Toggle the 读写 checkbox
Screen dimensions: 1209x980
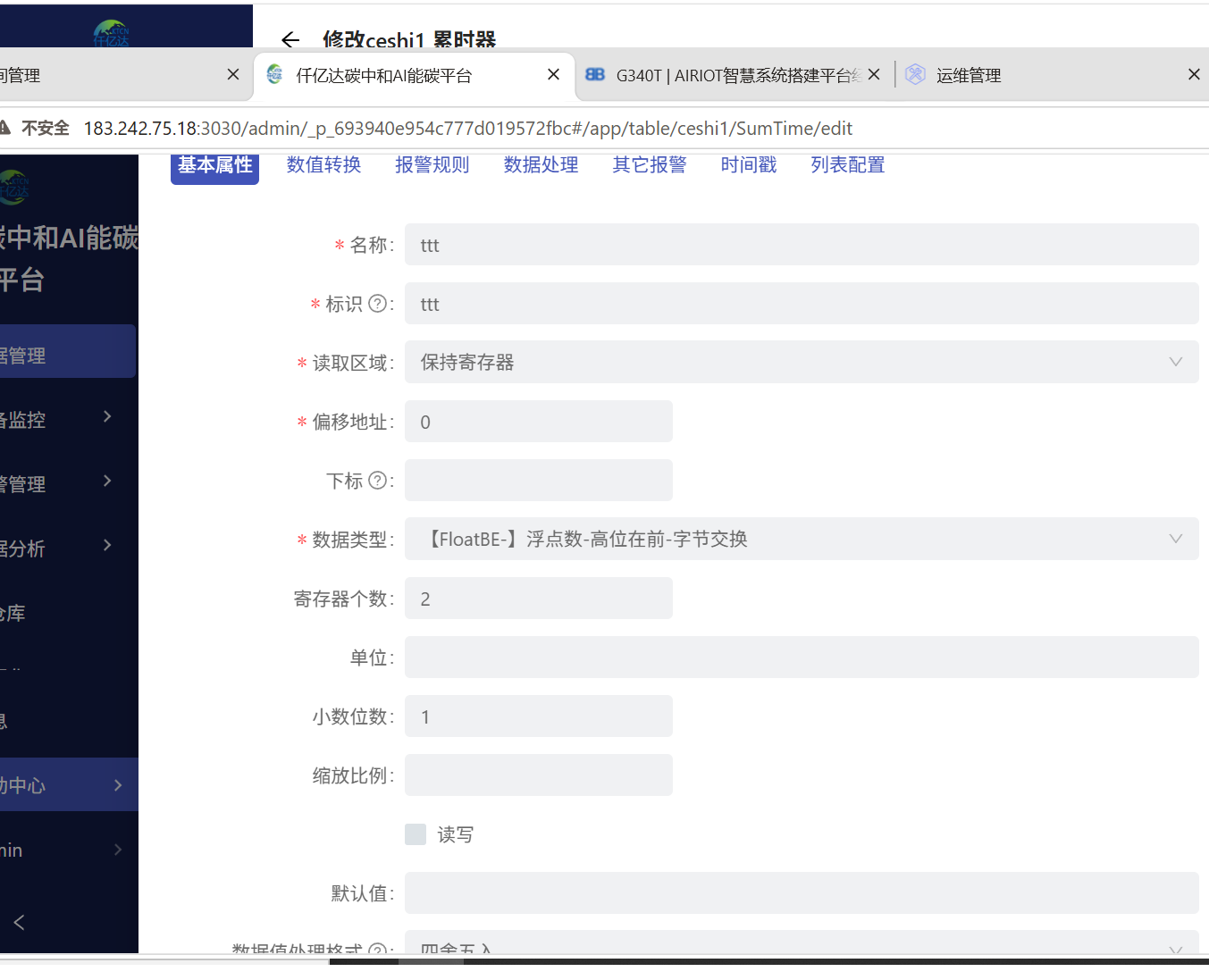click(x=416, y=834)
